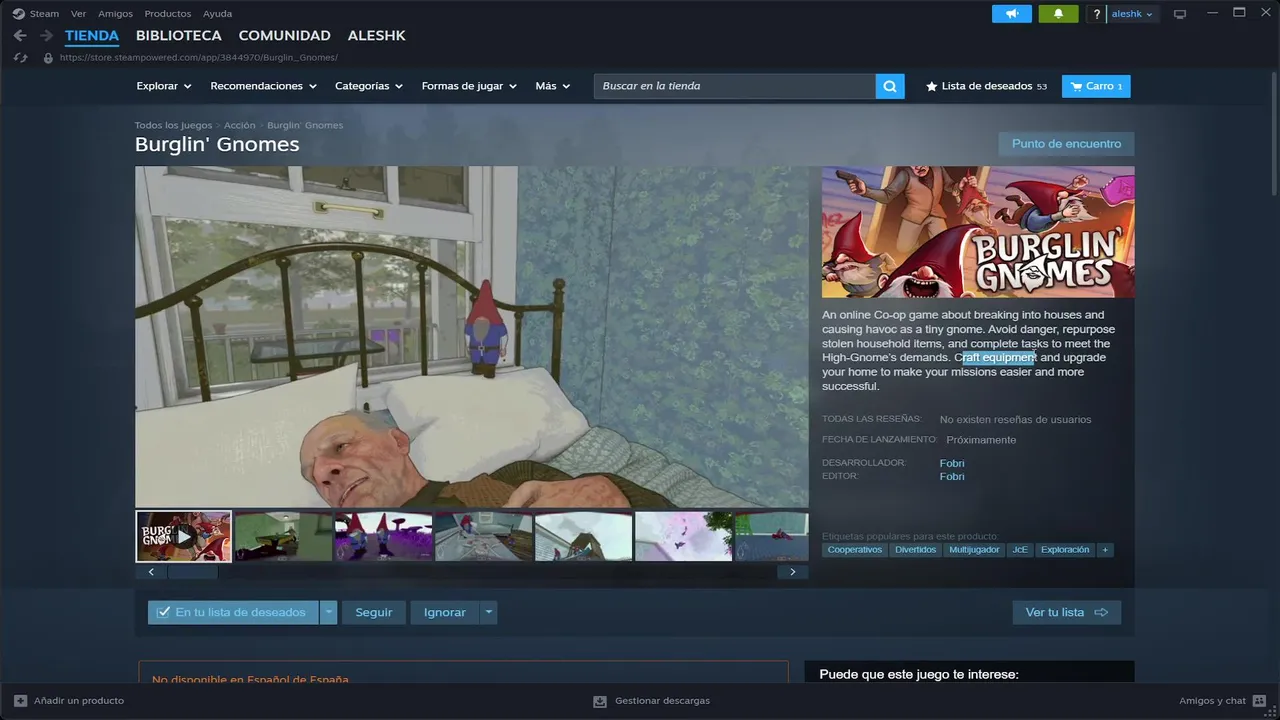Click the Burglin' Gnomes header artwork
The width and height of the screenshot is (1280, 720).
pyautogui.click(x=978, y=232)
